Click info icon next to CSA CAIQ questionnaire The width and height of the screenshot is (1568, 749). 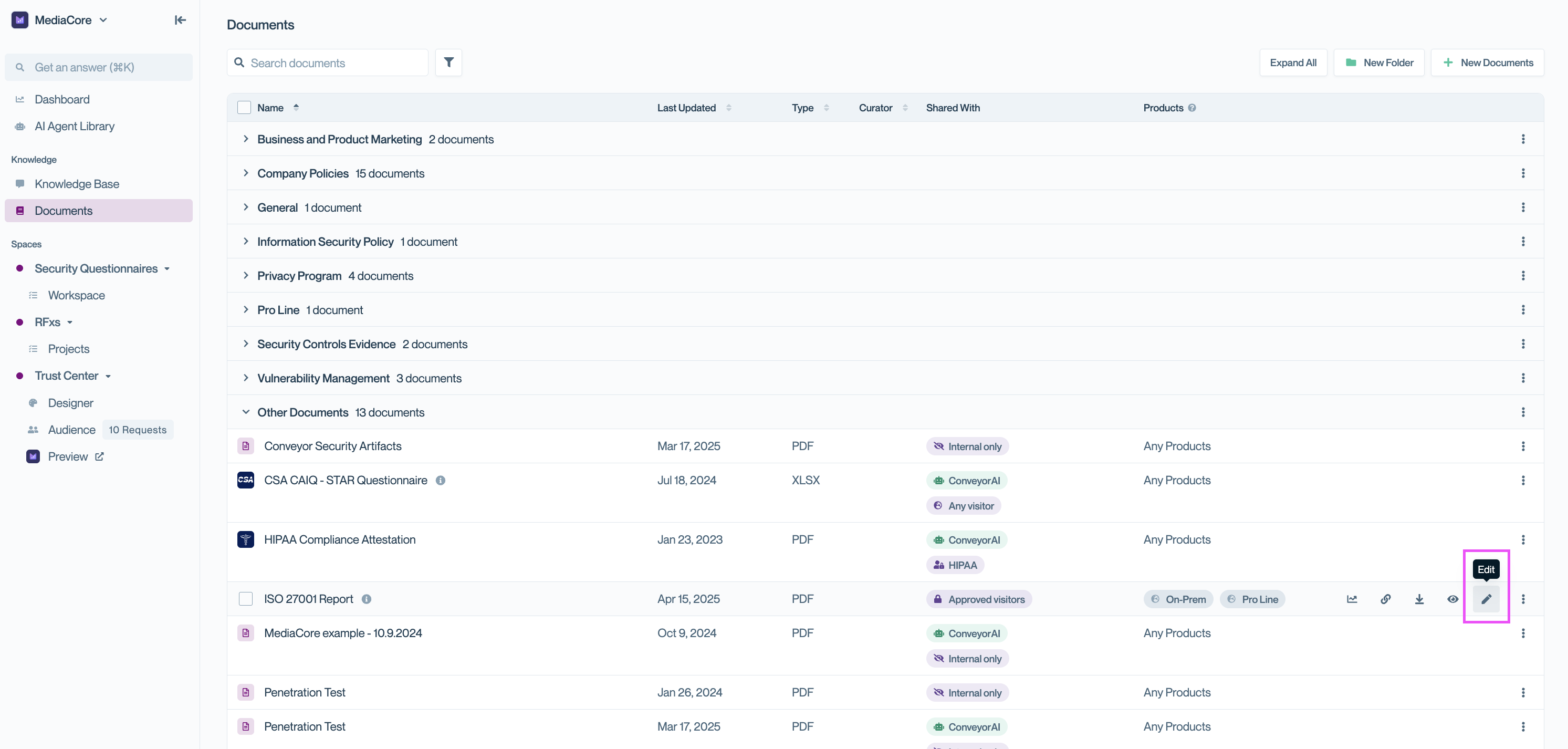[x=440, y=481]
